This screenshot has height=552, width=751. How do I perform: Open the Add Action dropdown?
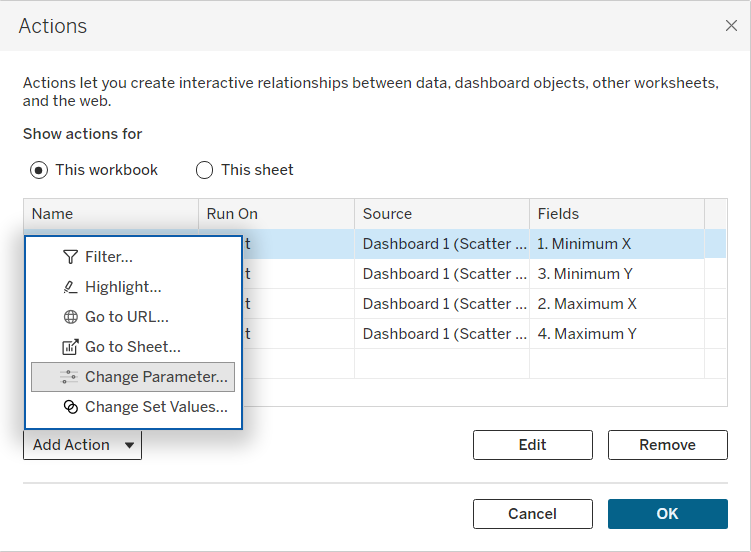82,445
